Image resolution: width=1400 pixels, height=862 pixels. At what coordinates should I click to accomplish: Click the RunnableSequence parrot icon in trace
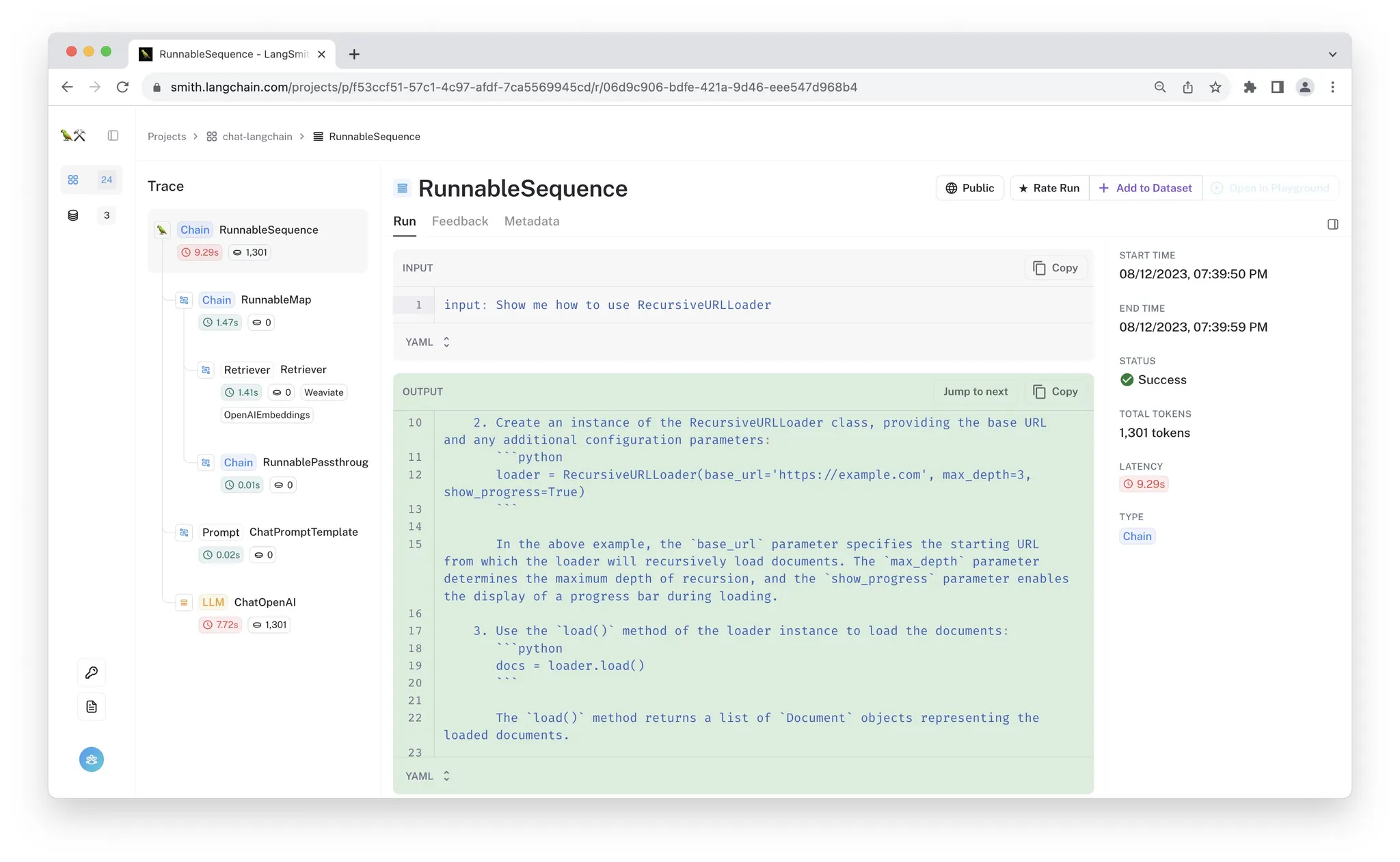pos(162,230)
